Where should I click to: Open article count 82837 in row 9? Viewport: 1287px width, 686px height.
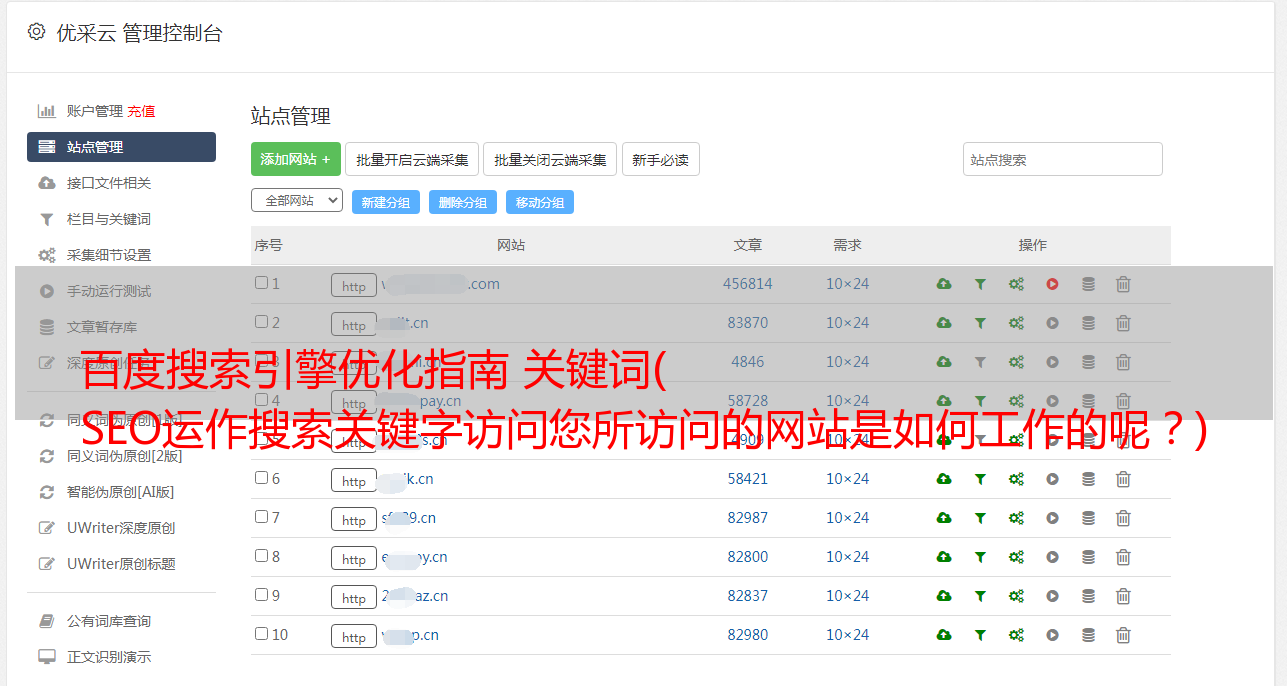(x=748, y=596)
